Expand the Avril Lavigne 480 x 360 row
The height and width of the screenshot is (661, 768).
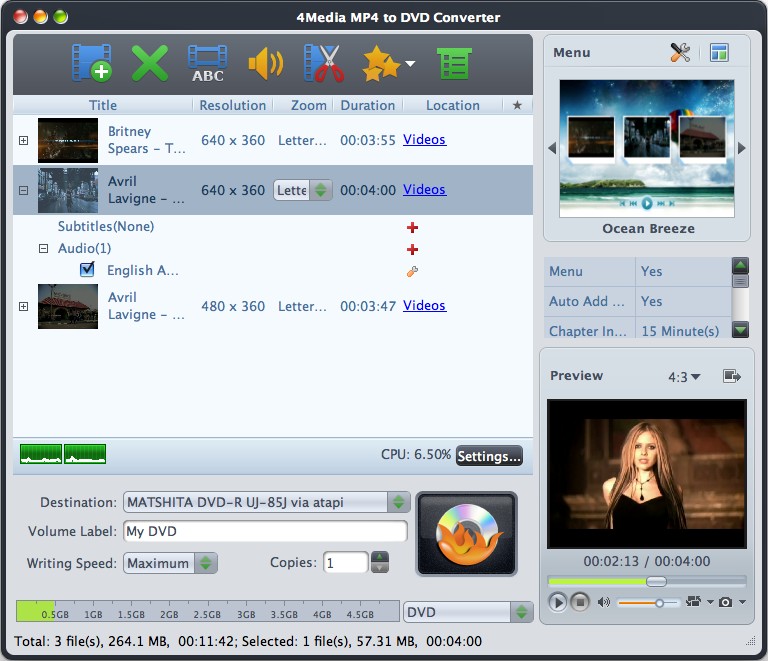[24, 307]
